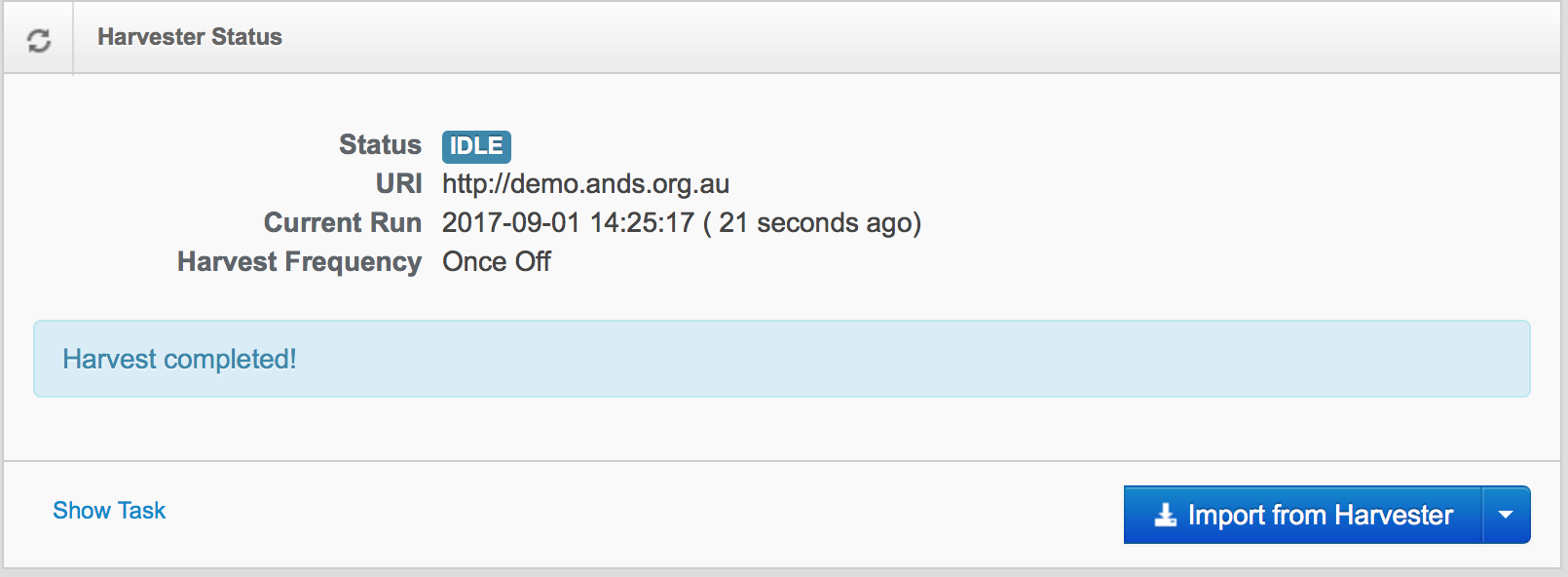Click the refresh icon in the header
The width and height of the screenshot is (1568, 577).
click(39, 40)
